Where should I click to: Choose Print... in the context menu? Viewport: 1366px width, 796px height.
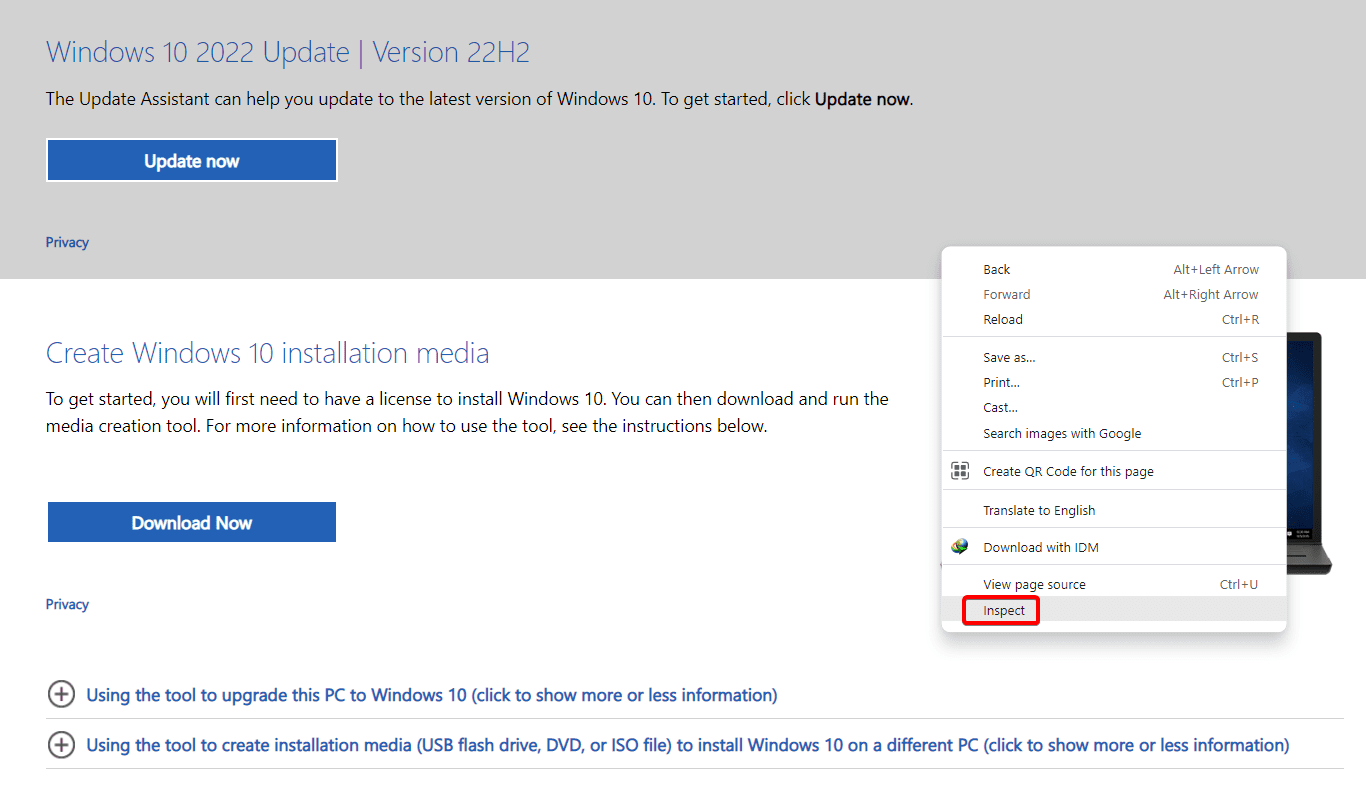coord(1114,382)
